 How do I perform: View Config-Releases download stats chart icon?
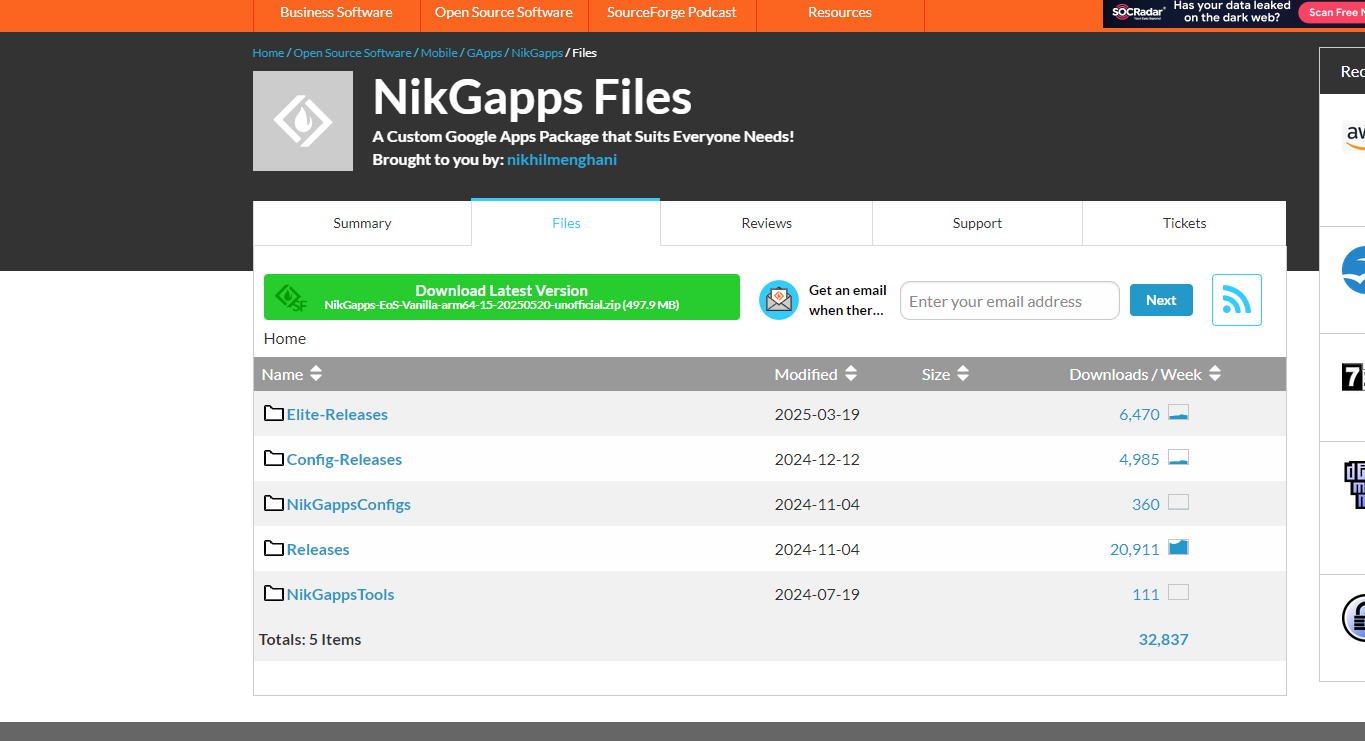(1178, 458)
